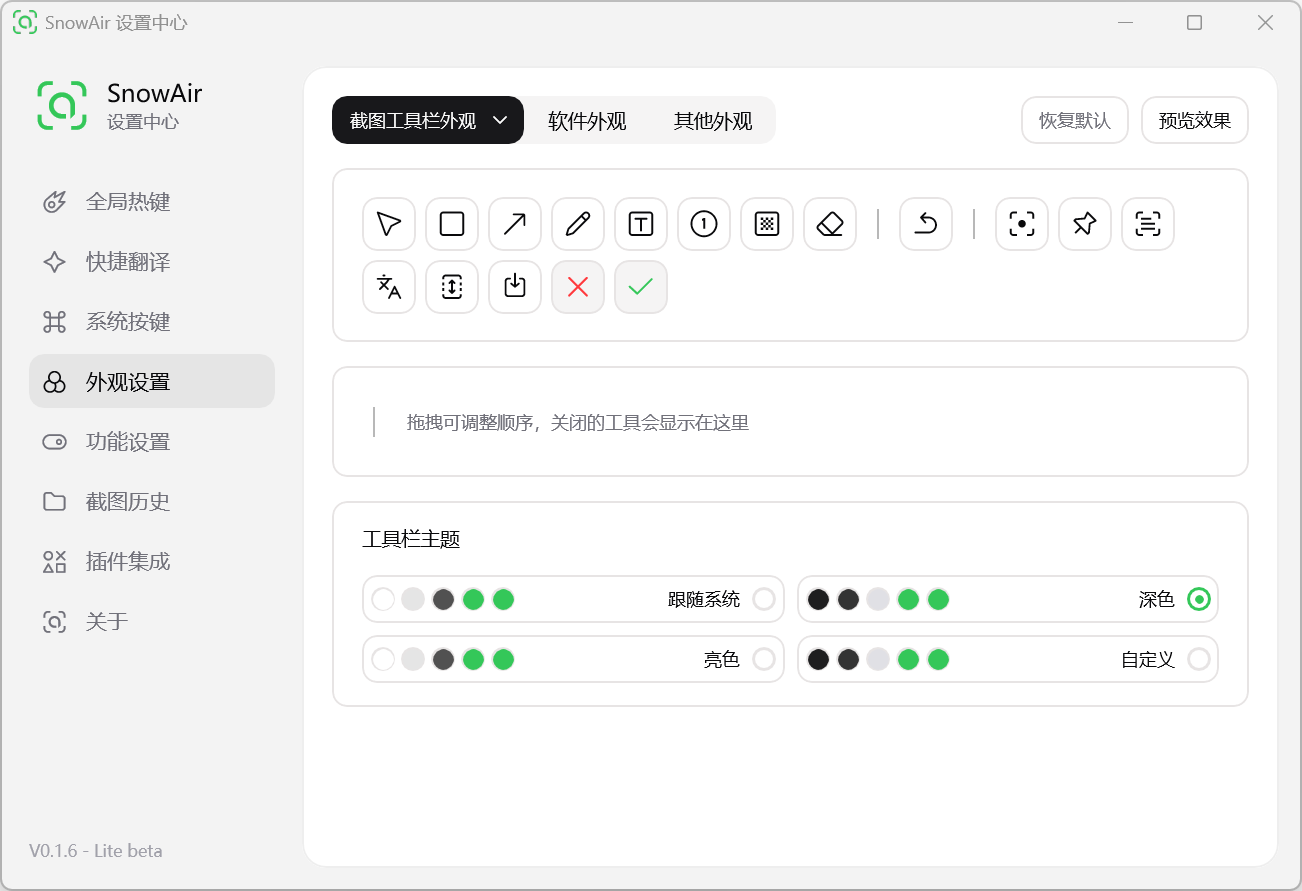Image resolution: width=1302 pixels, height=891 pixels.
Task: Click the scrolling screenshot icon
Action: click(x=452, y=287)
